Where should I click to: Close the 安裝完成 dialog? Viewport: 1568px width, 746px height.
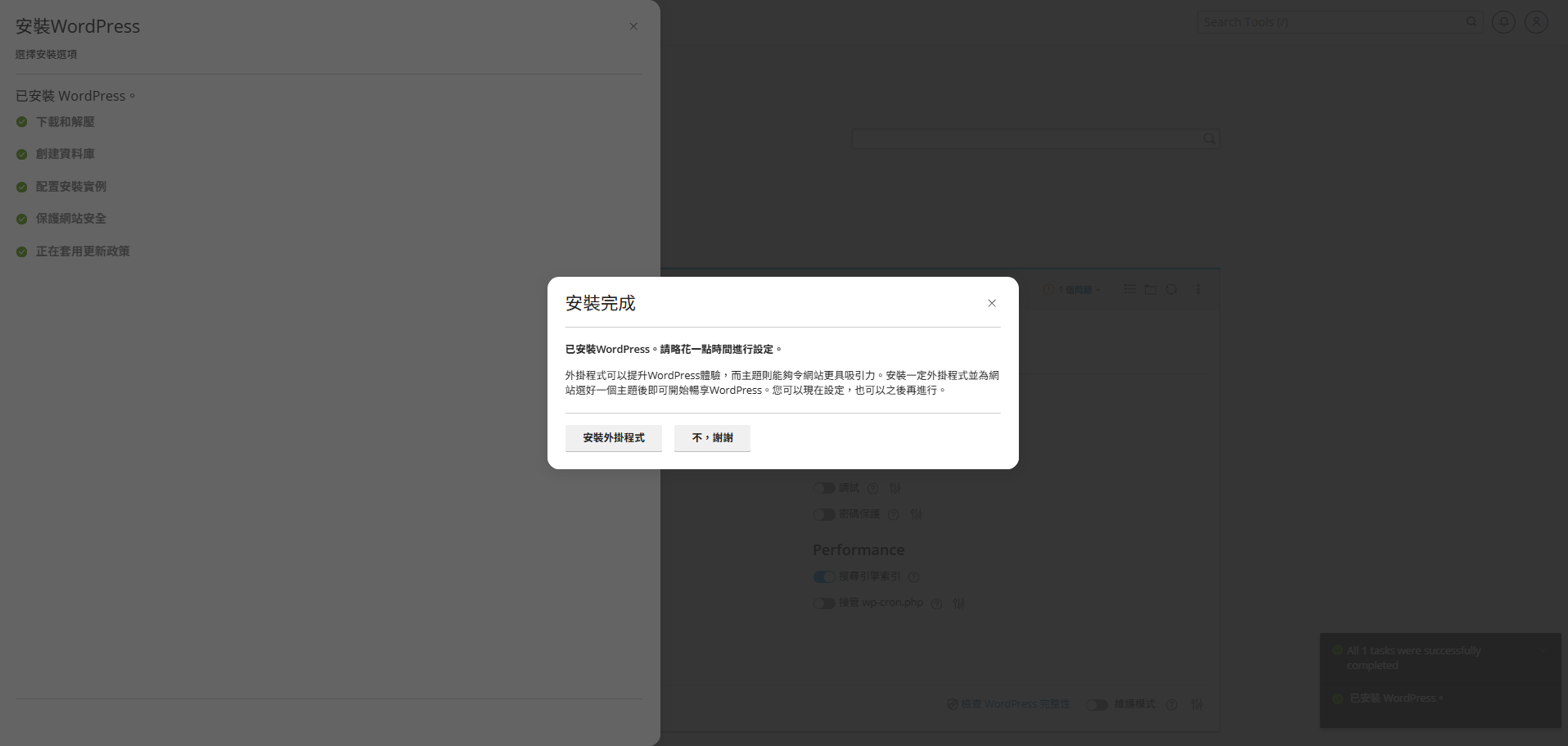[x=991, y=303]
